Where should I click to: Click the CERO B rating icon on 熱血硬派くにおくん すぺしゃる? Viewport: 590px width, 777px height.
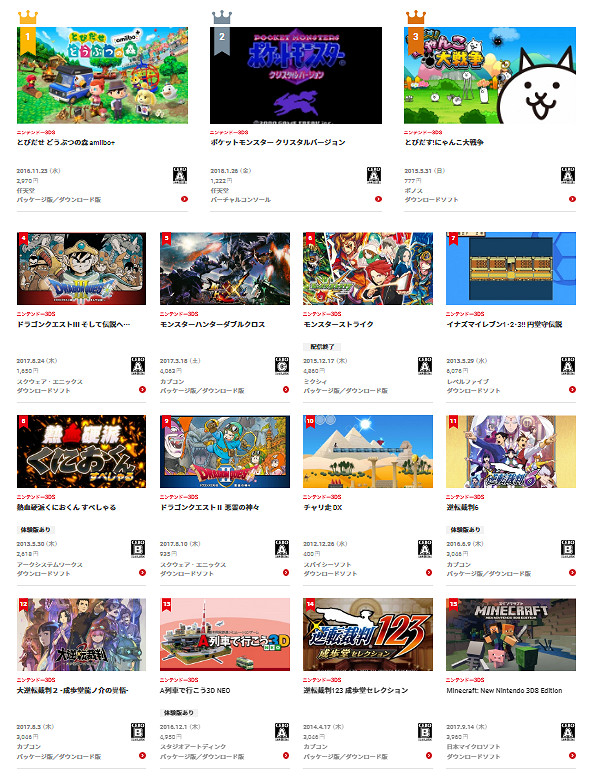(x=138, y=549)
